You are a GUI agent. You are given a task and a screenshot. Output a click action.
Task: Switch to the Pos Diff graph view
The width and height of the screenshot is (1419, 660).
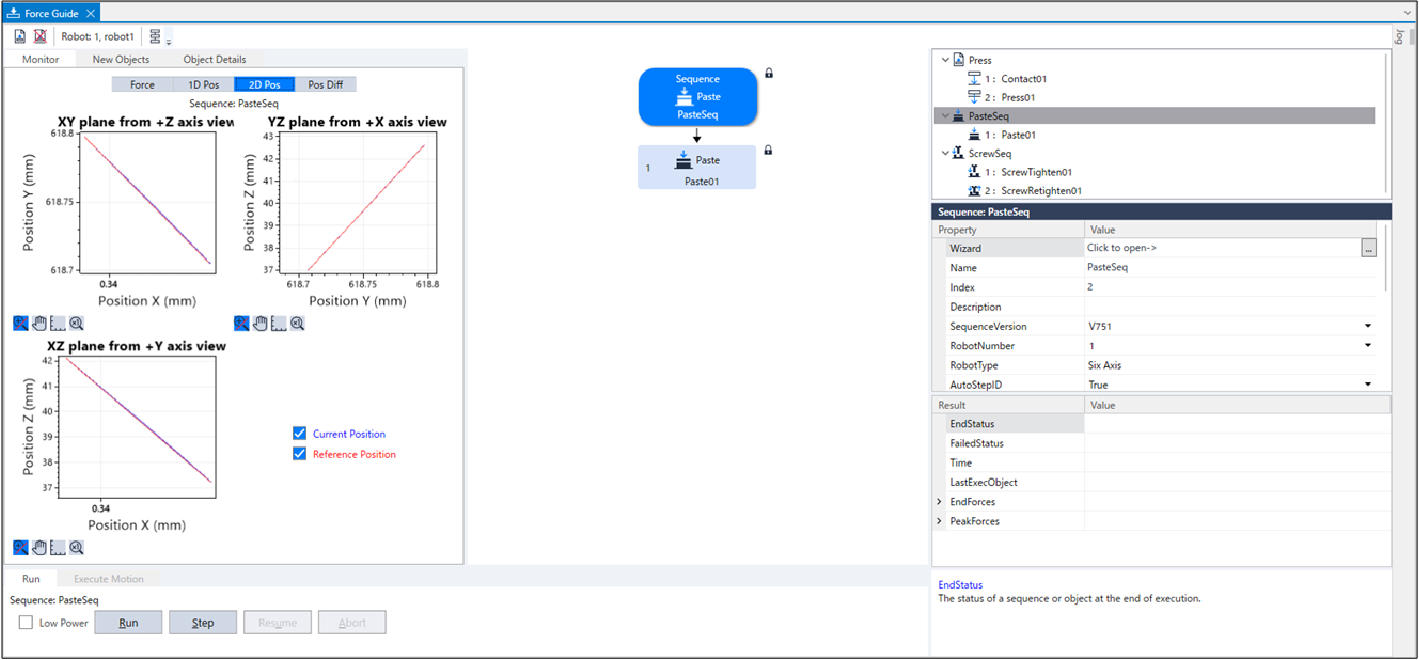[325, 85]
